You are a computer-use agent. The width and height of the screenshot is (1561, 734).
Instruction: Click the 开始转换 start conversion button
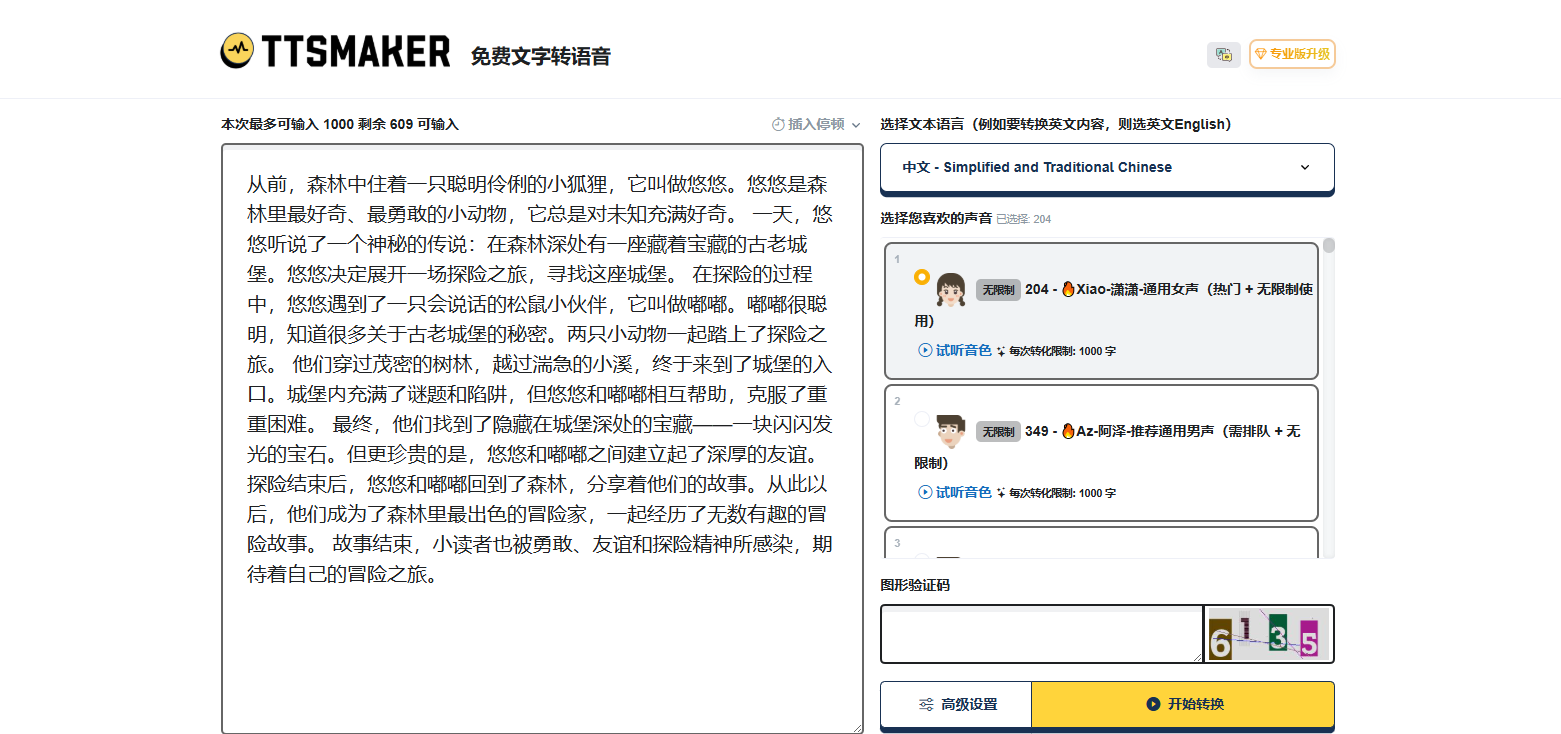[x=1182, y=704]
